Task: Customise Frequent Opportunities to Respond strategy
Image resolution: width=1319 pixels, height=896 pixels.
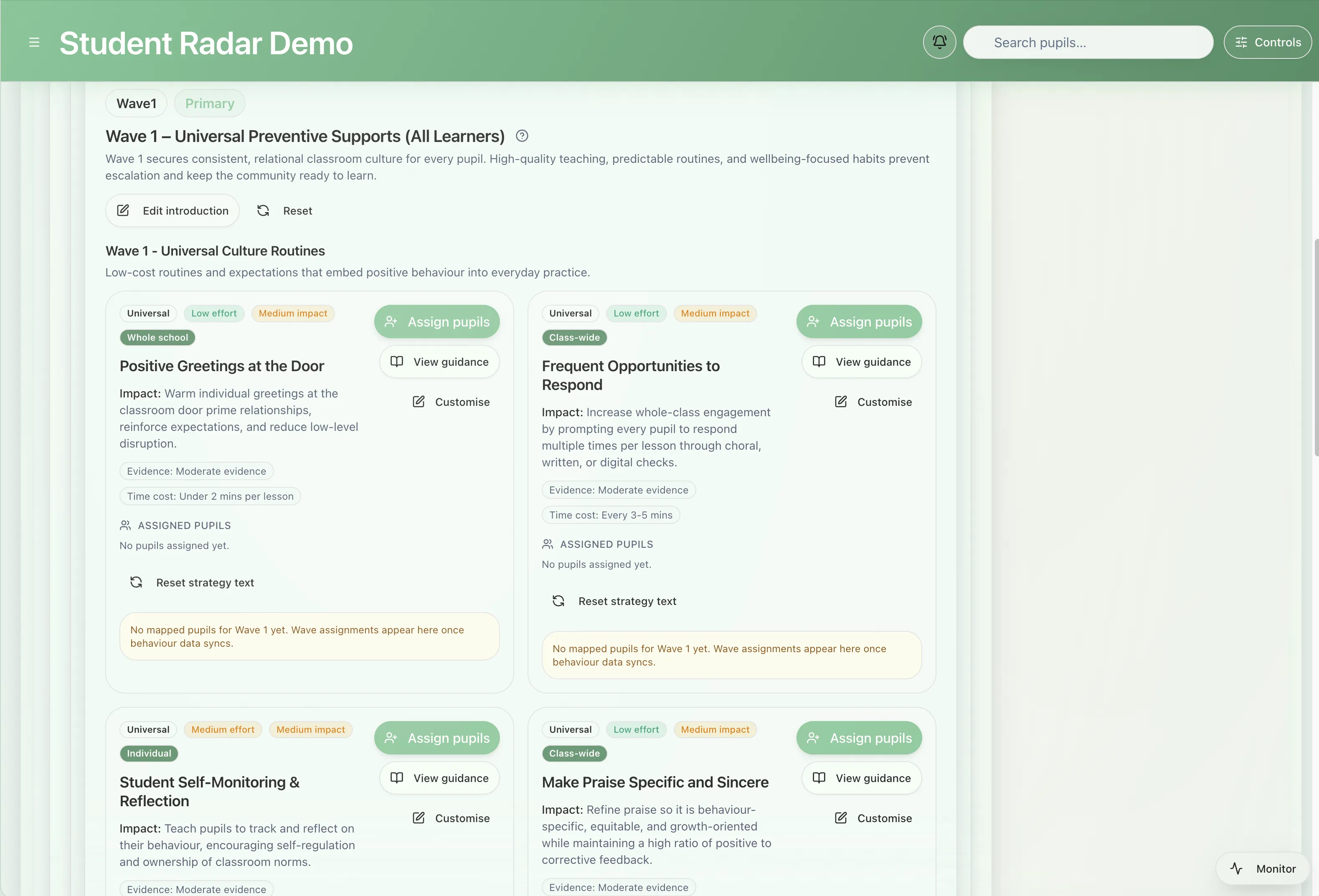Action: (873, 402)
